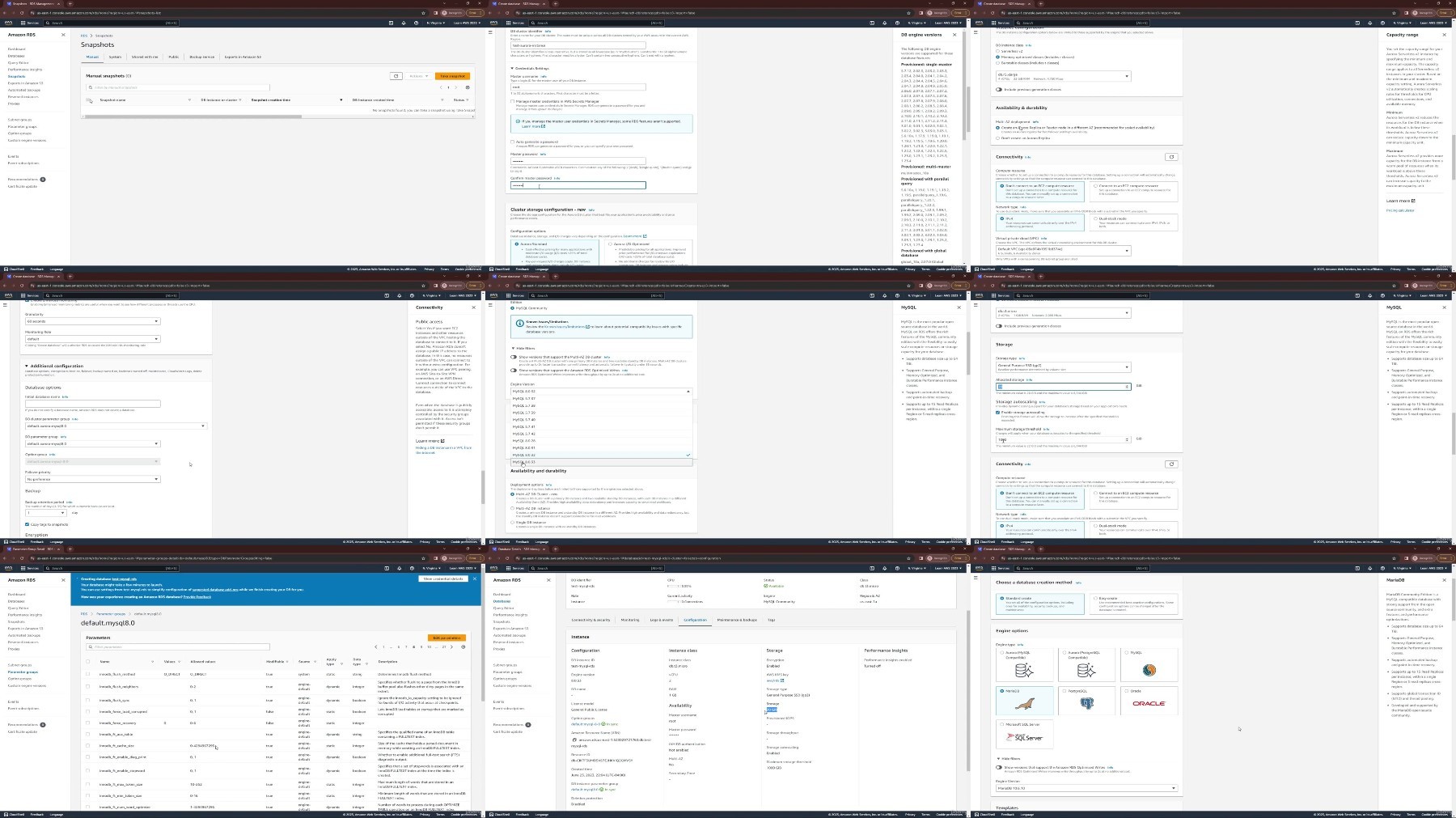Viewport: 1456px width, 818px height.
Task: Select the Easy create radio option
Action: 1094,599
